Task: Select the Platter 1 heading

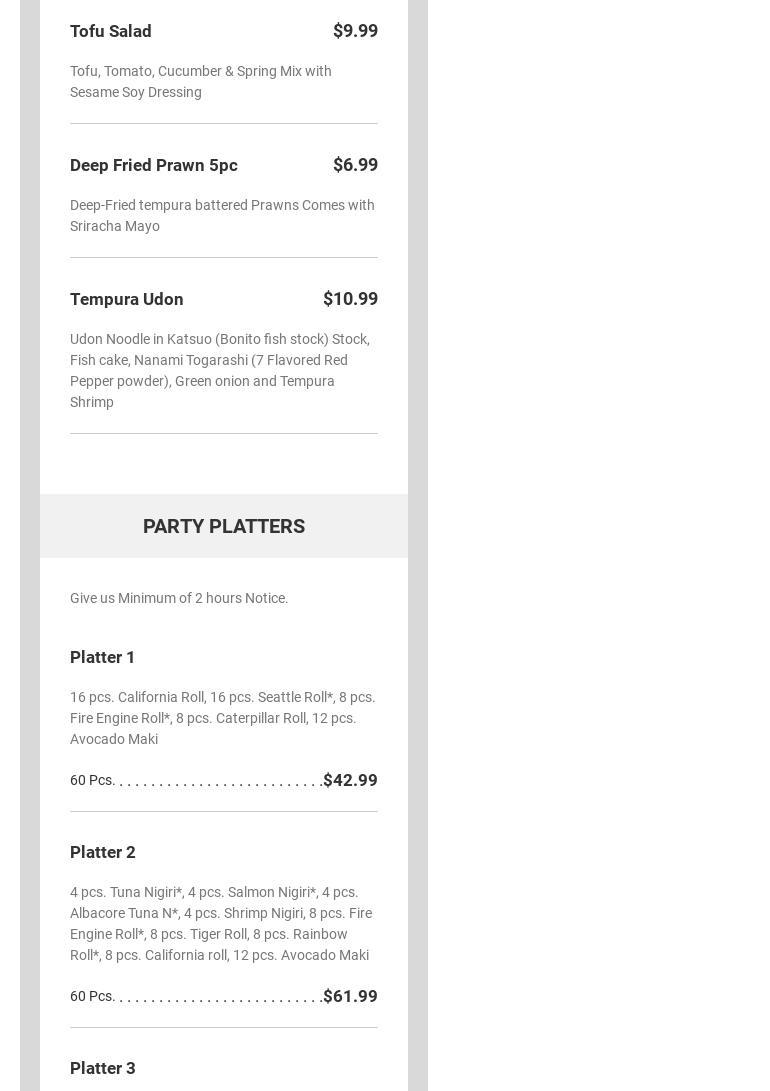Action: (103, 657)
